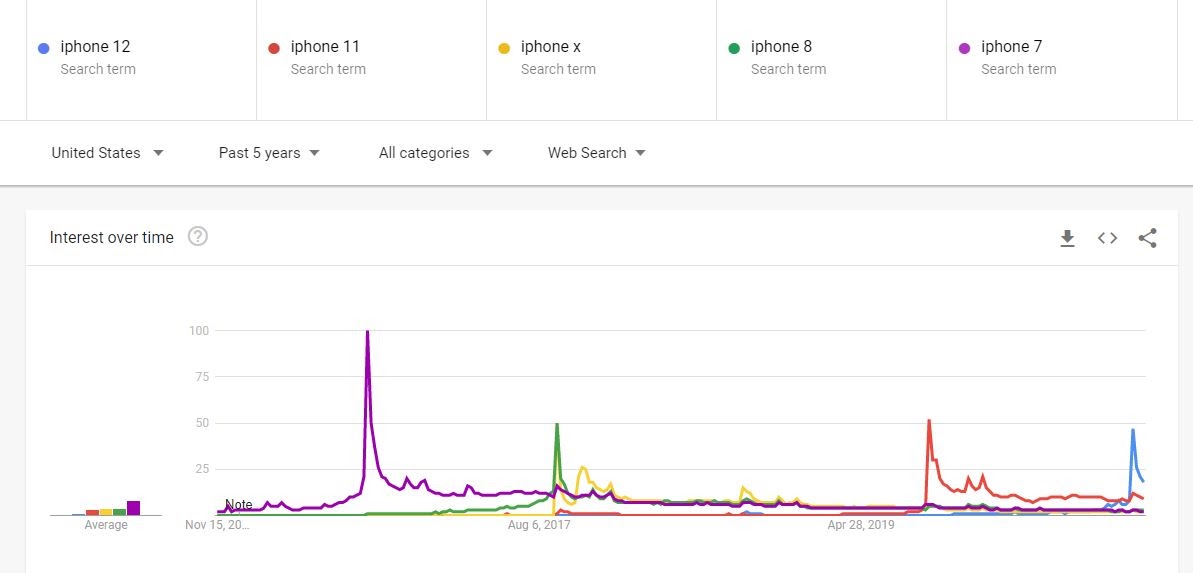Click the Note marker on the chart

pyautogui.click(x=239, y=505)
